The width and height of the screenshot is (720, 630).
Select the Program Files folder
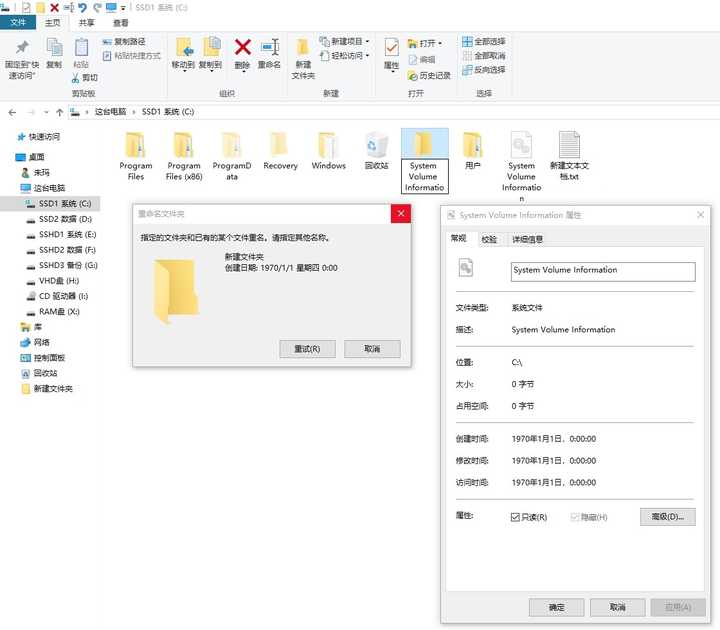(x=135, y=157)
